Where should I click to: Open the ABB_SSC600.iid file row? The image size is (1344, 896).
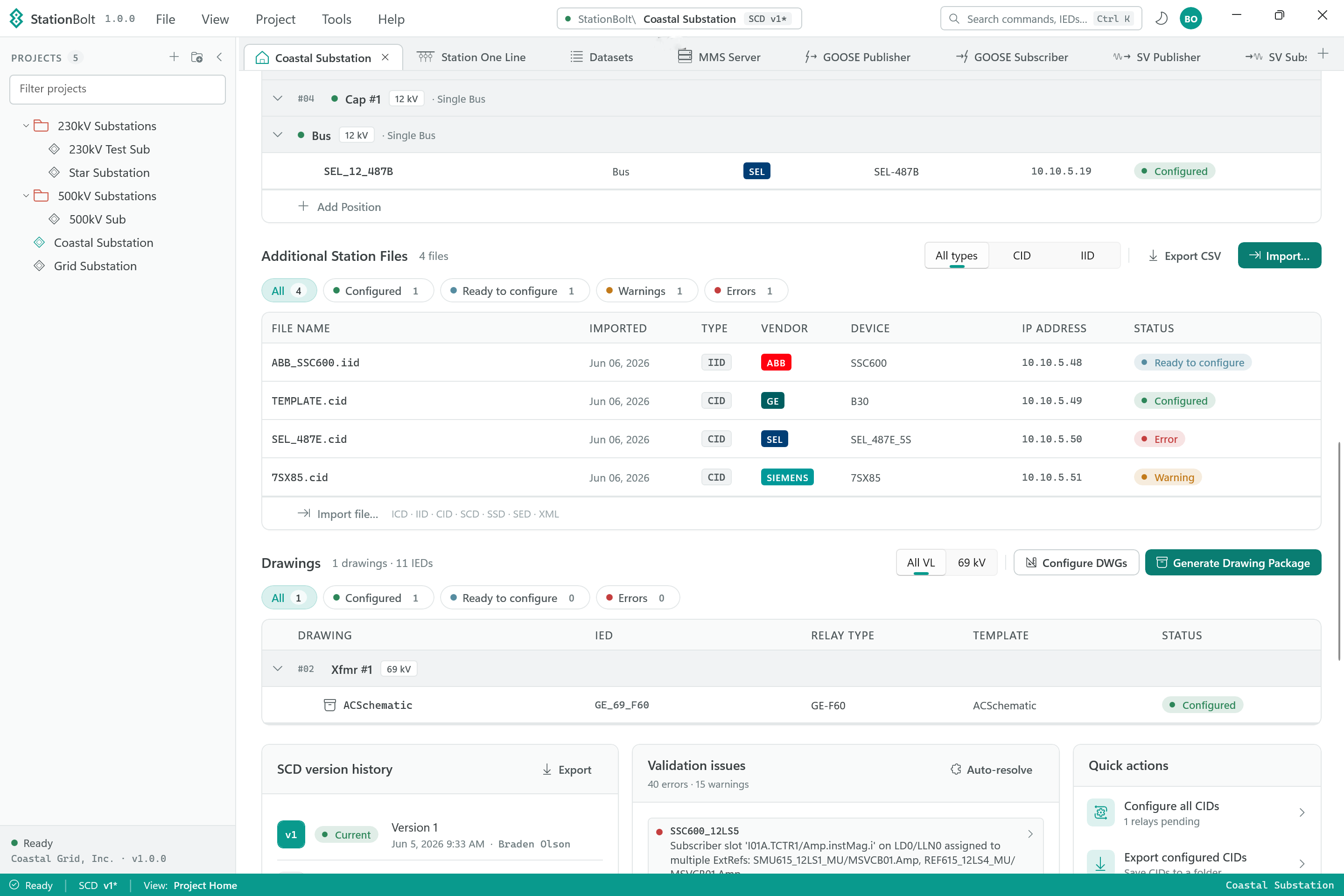click(x=791, y=362)
